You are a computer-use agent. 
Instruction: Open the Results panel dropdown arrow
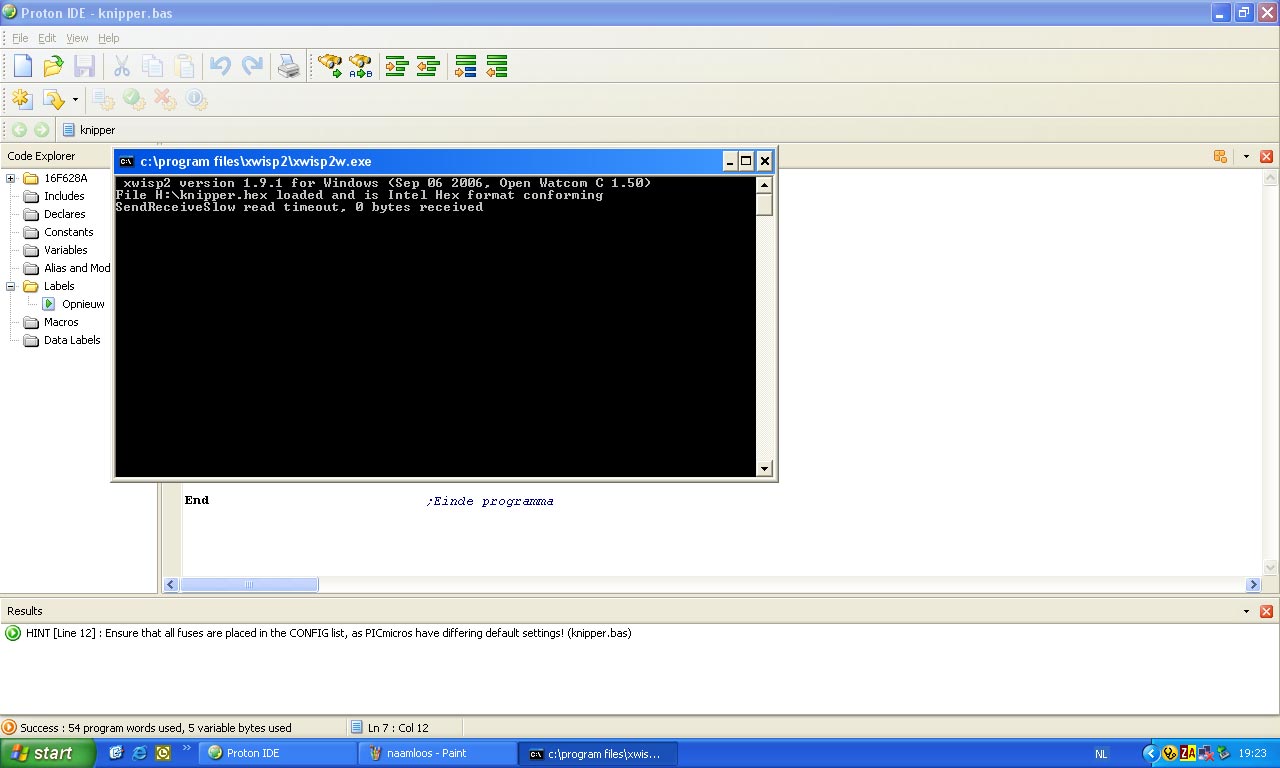click(x=1246, y=611)
